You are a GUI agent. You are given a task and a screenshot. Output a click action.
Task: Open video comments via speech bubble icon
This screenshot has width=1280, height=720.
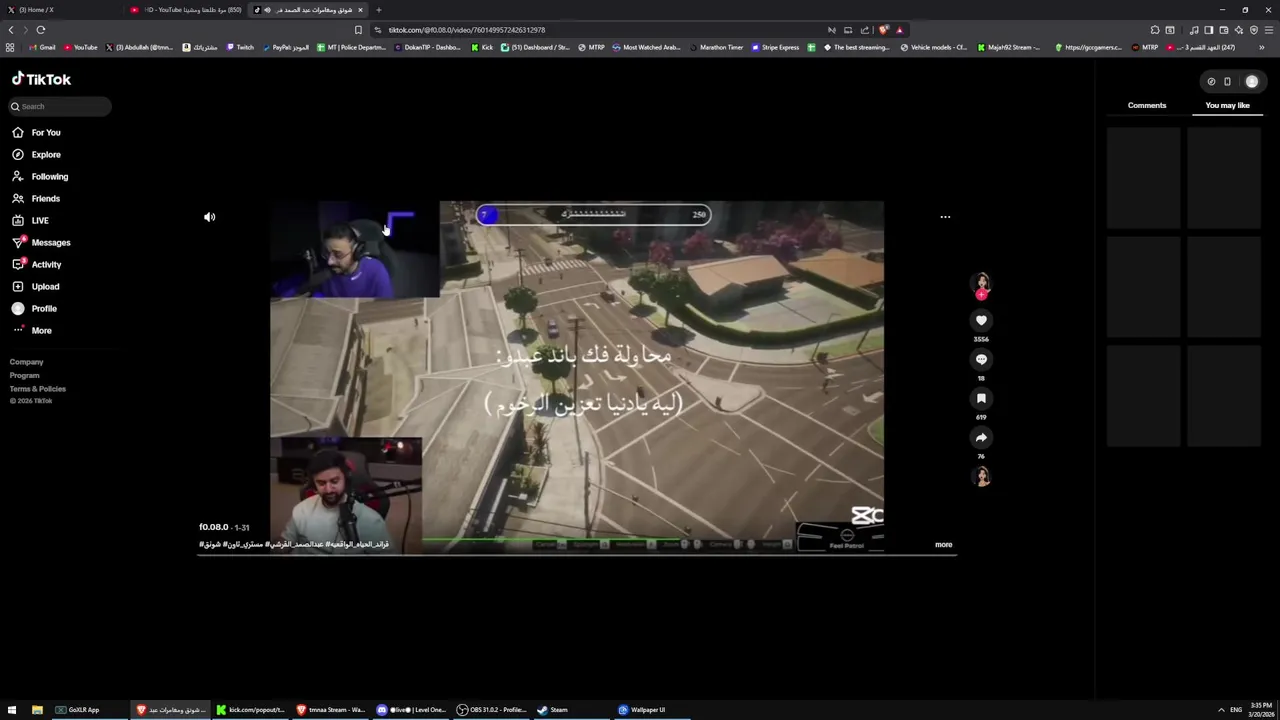[x=981, y=359]
